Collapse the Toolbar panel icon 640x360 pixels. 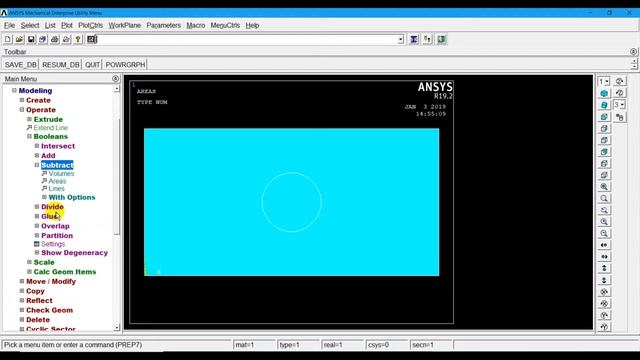point(633,52)
